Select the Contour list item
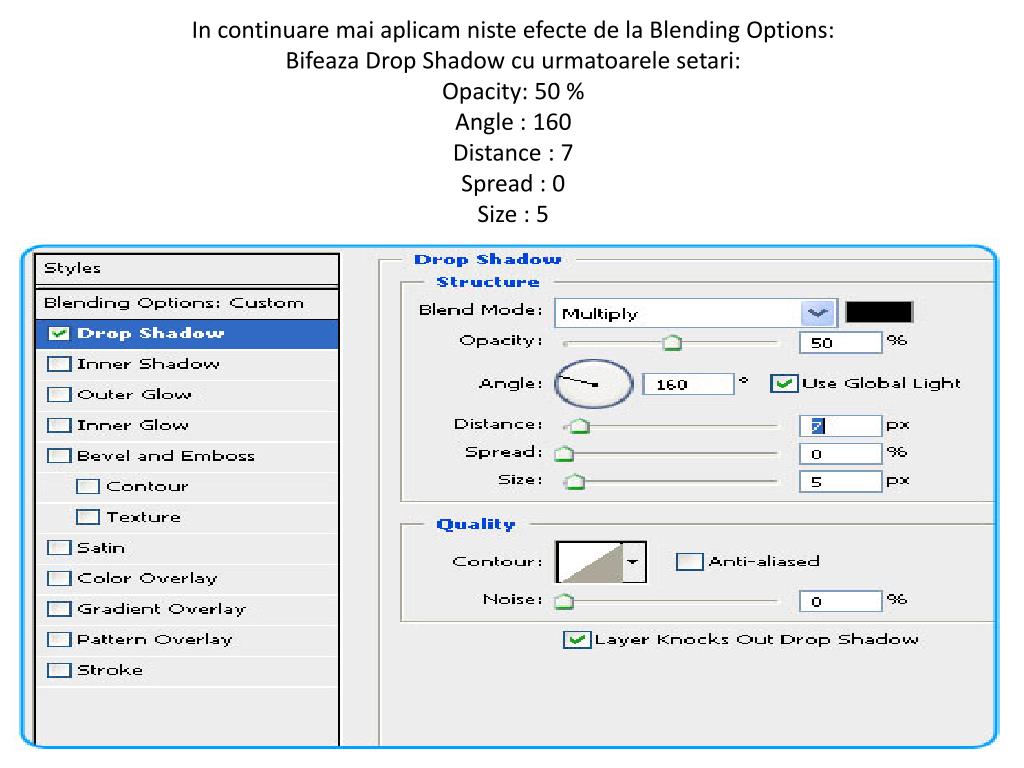1024x768 pixels. (187, 487)
